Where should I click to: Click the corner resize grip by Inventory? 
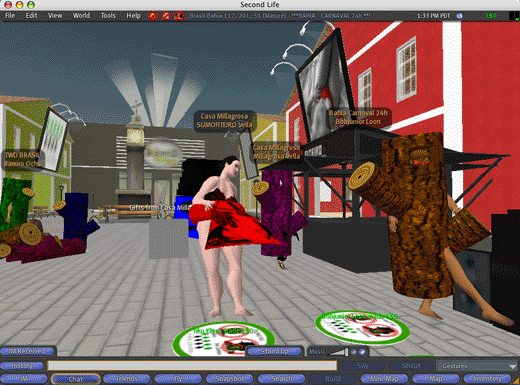pyautogui.click(x=516, y=381)
